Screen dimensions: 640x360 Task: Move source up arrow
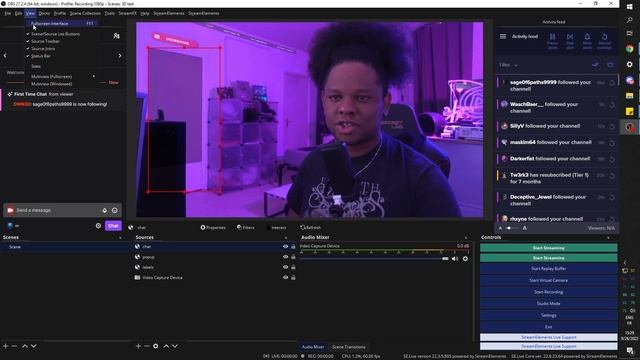click(166, 346)
